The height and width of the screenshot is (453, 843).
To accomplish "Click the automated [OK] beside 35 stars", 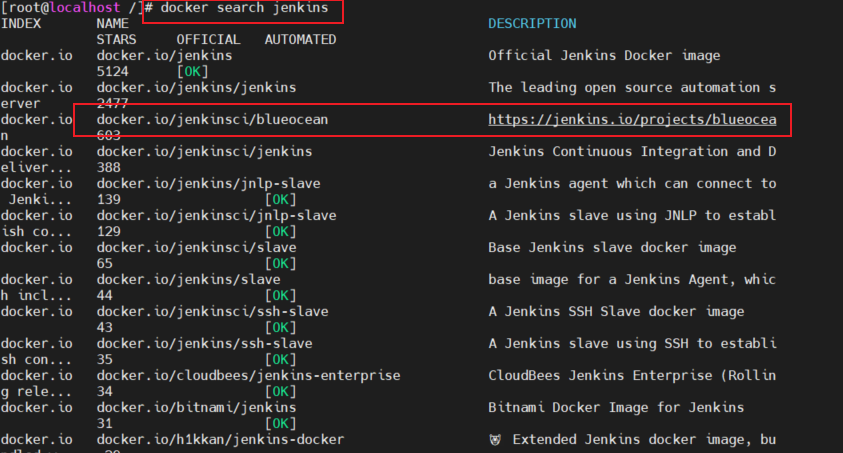I will coord(281,359).
